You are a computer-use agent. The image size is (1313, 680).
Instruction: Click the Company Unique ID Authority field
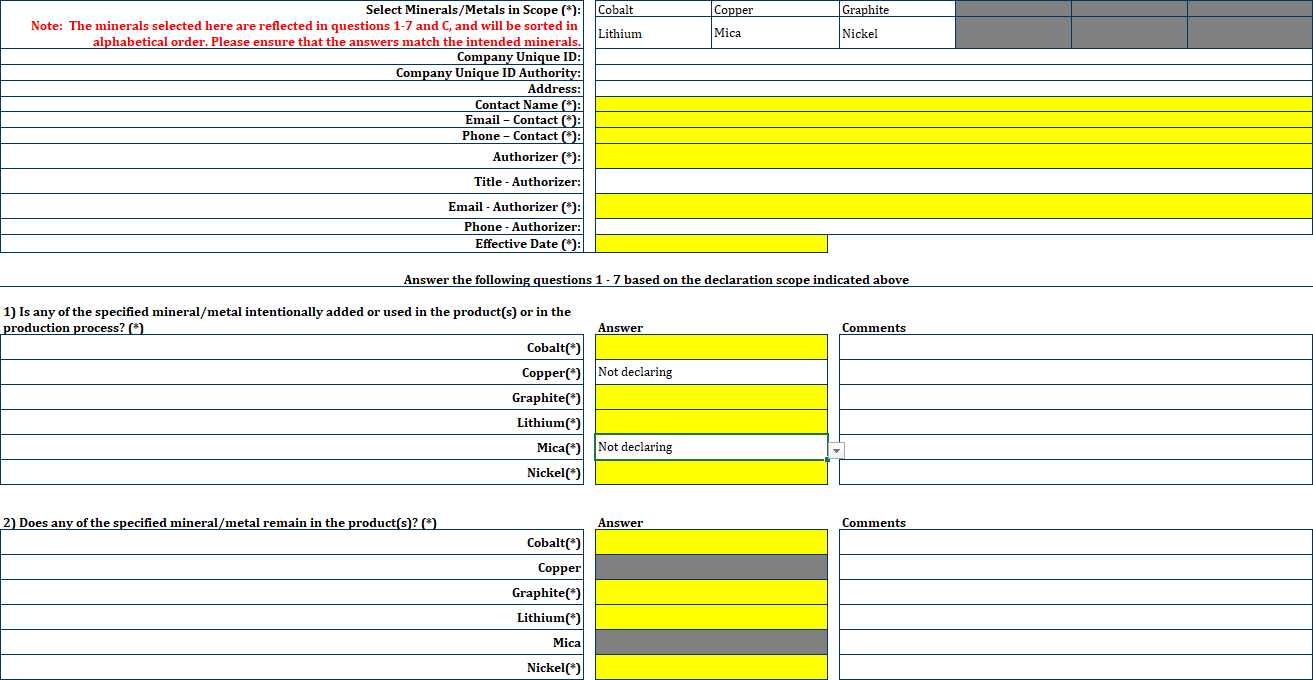[953, 73]
